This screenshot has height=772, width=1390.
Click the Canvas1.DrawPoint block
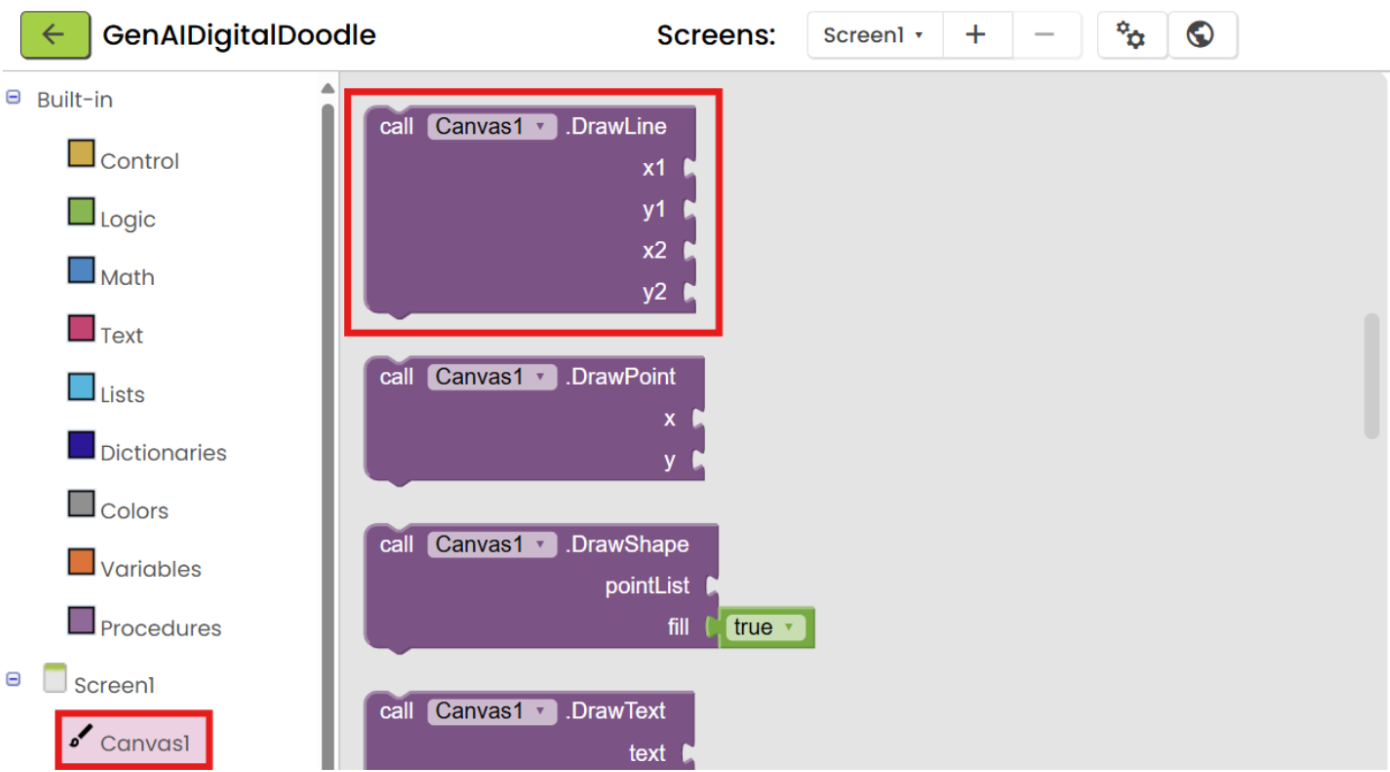click(x=534, y=420)
